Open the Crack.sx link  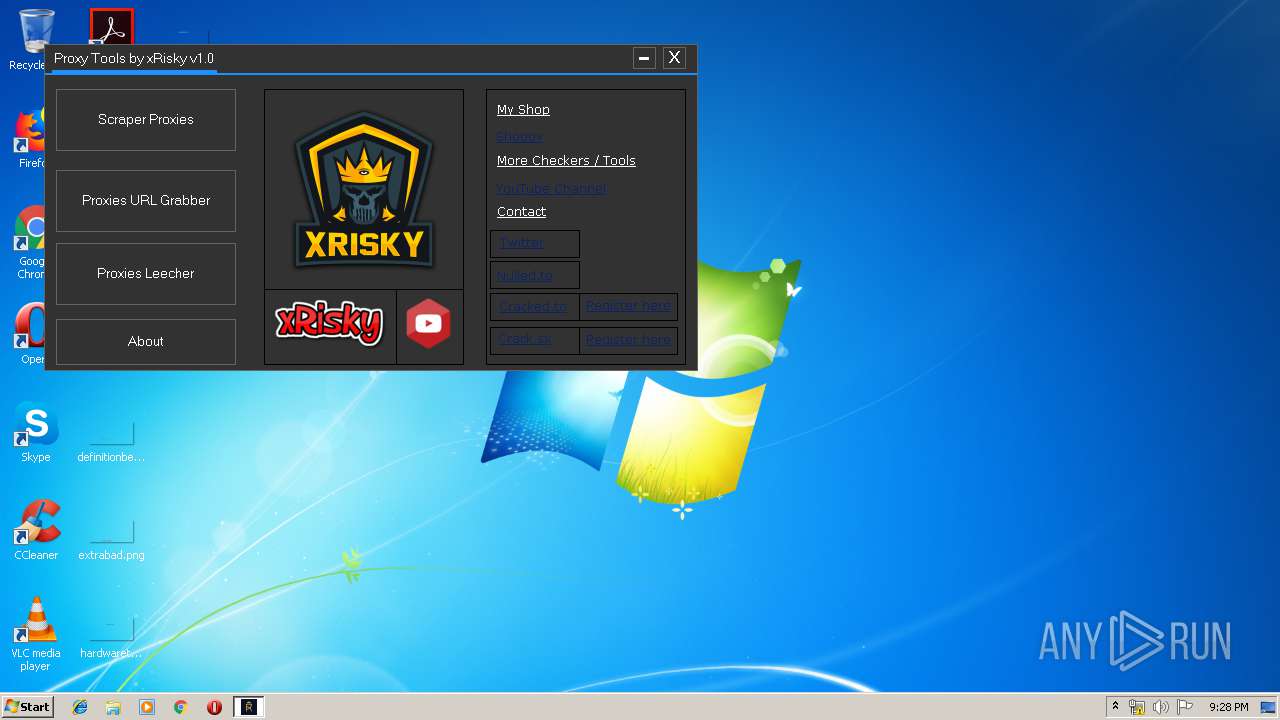(525, 339)
